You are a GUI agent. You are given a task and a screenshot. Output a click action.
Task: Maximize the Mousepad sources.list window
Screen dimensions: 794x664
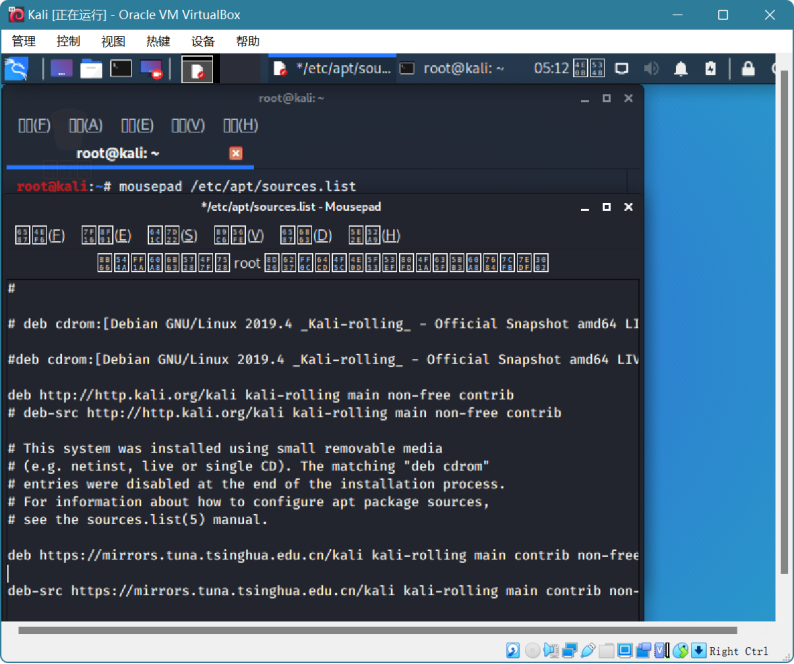pos(607,207)
